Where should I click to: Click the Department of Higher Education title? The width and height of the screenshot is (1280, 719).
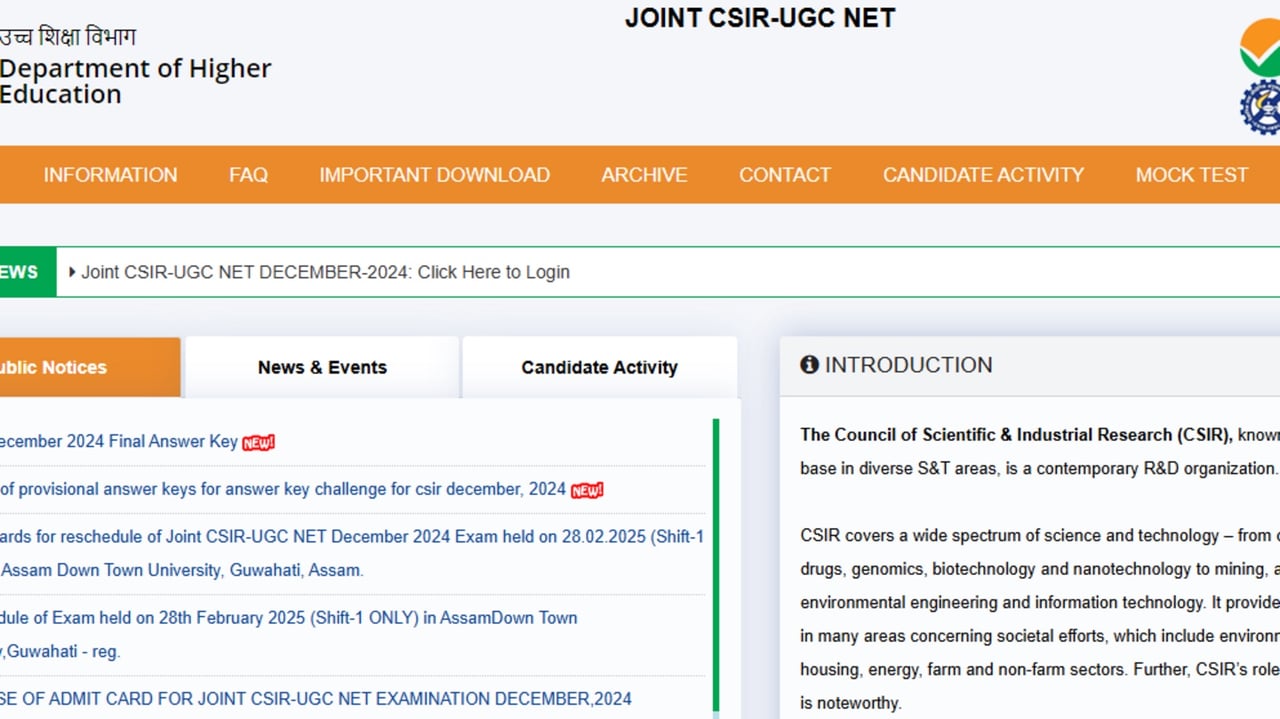click(135, 81)
